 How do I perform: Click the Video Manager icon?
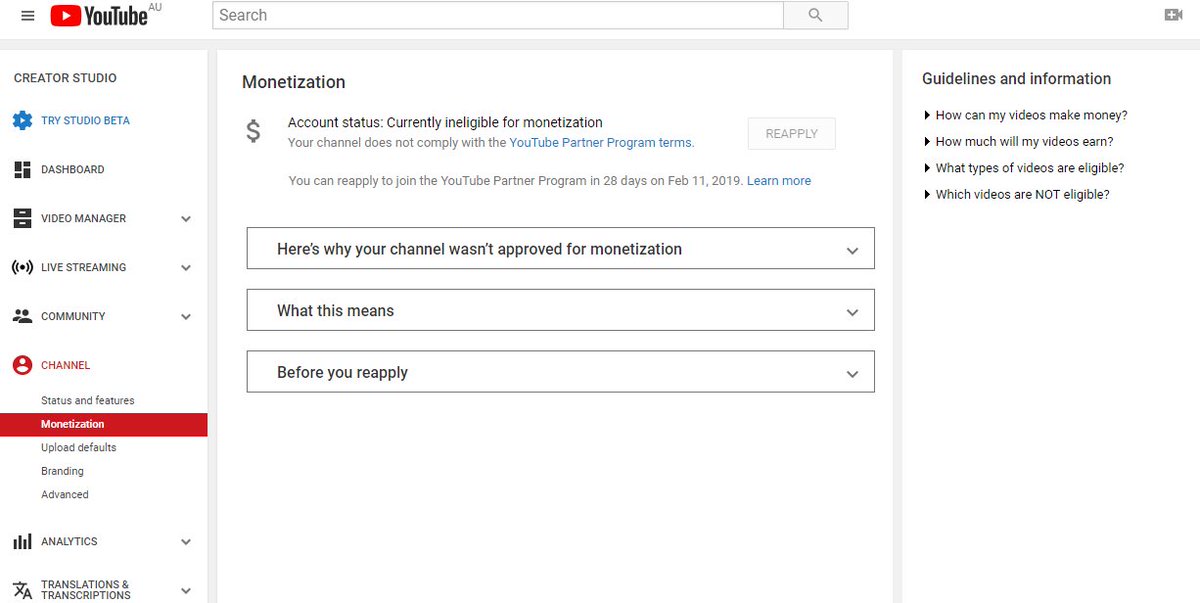pos(22,219)
